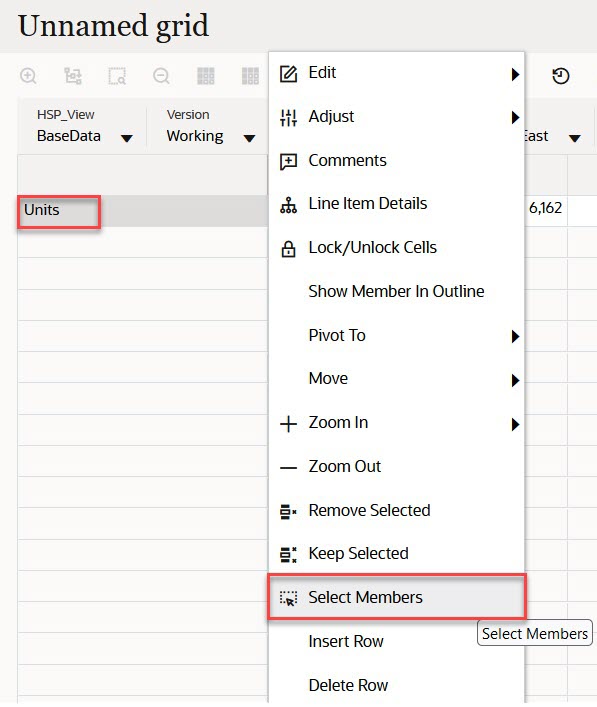
Task: Expand the Edit submenu arrow
Action: coord(515,74)
